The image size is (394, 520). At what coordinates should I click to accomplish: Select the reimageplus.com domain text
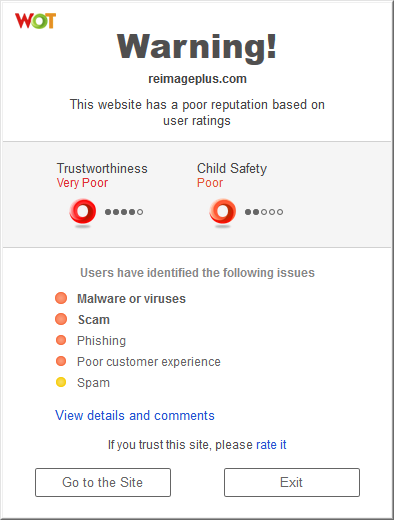point(197,79)
